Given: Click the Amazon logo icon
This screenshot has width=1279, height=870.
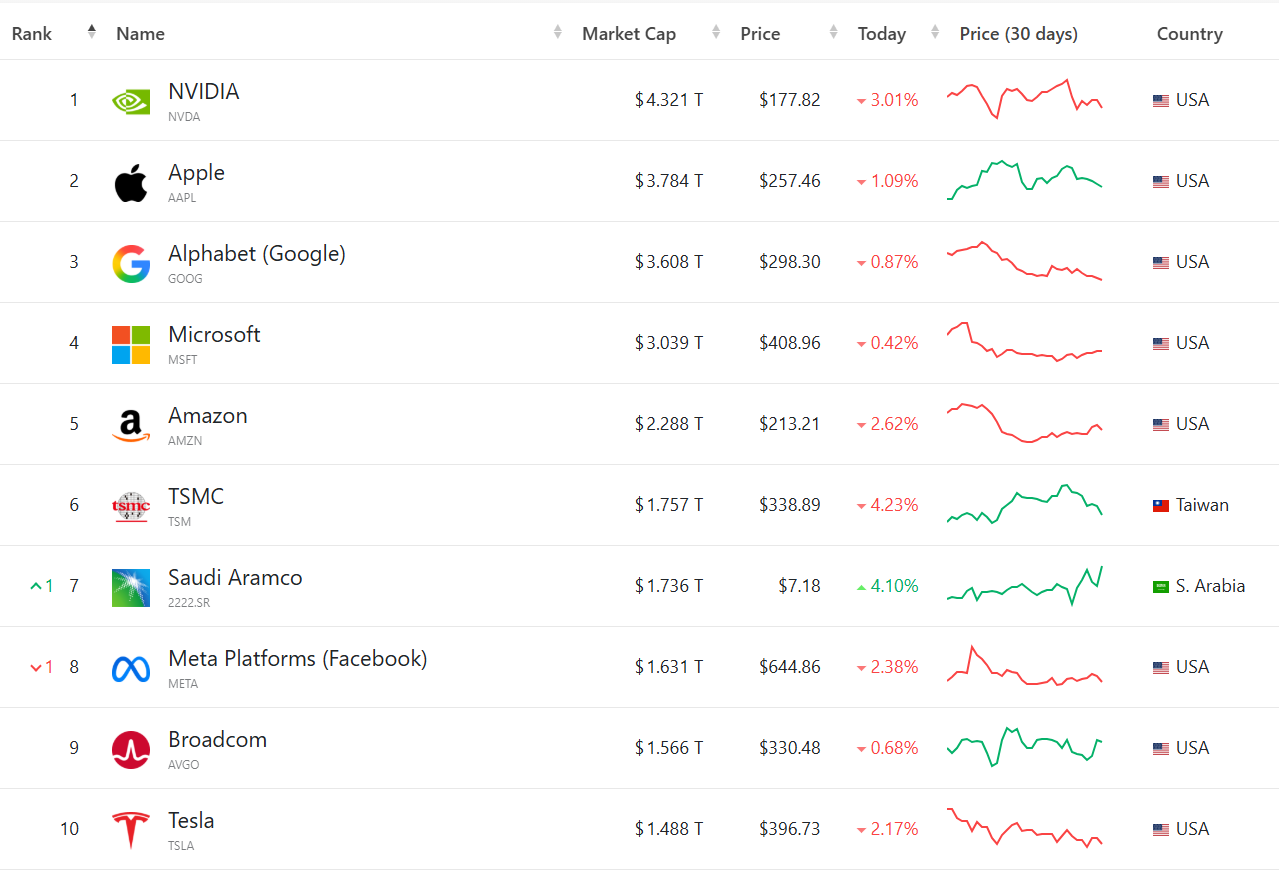Looking at the screenshot, I should click(x=131, y=425).
